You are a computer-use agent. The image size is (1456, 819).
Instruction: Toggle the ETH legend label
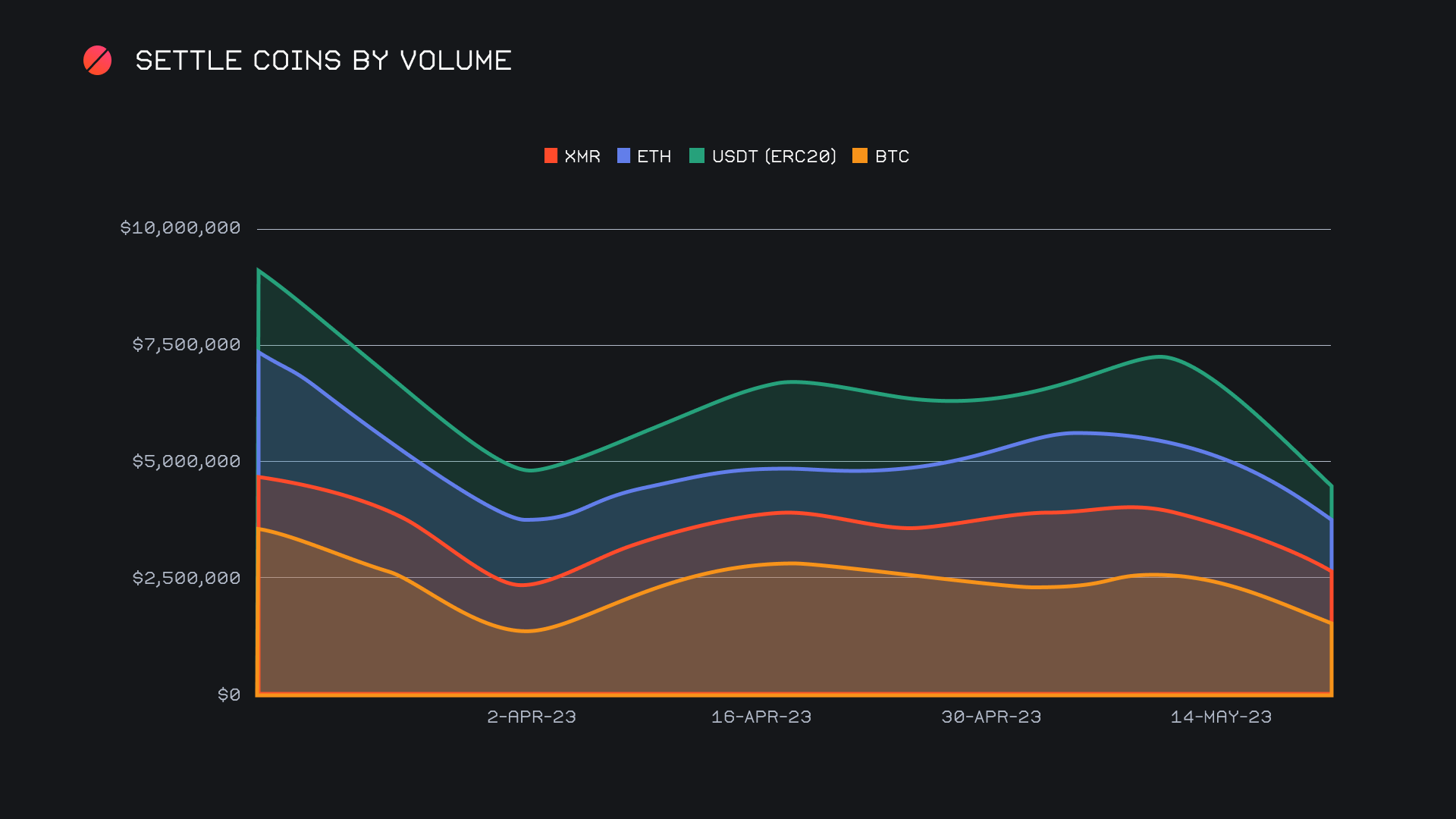(x=654, y=156)
